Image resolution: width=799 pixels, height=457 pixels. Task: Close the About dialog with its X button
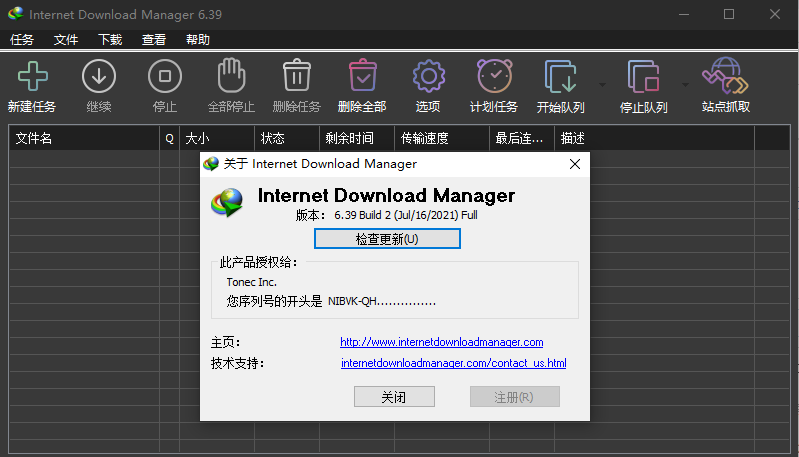tap(575, 164)
